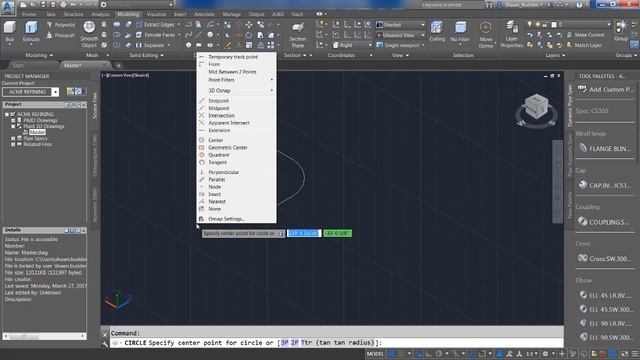
Task: Open the Help question mark icon
Action: click(x=579, y=4)
